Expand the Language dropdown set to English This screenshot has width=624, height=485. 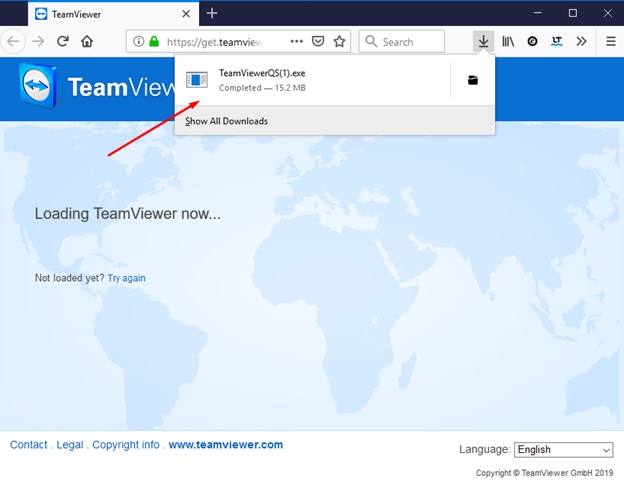564,450
